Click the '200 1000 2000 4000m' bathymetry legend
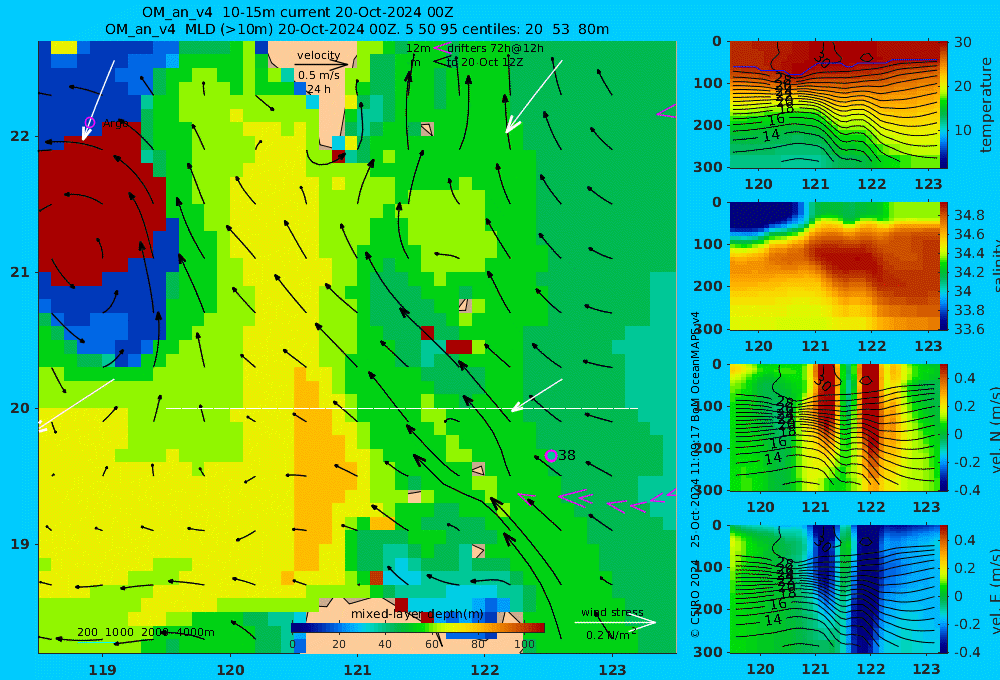Image resolution: width=1000 pixels, height=680 pixels. (146, 632)
